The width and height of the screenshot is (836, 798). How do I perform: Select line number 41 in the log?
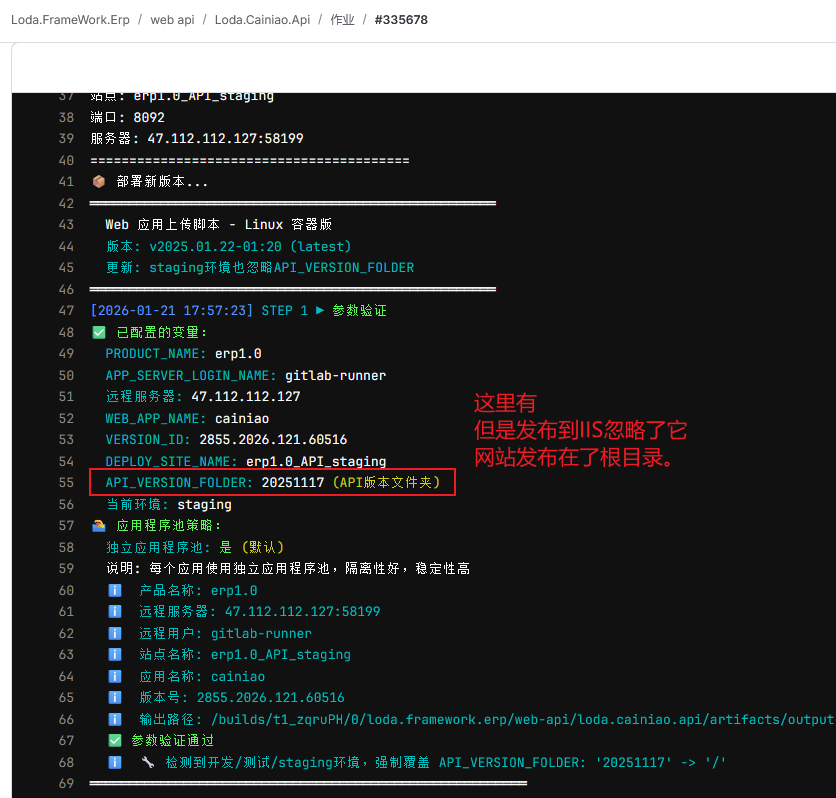66,181
